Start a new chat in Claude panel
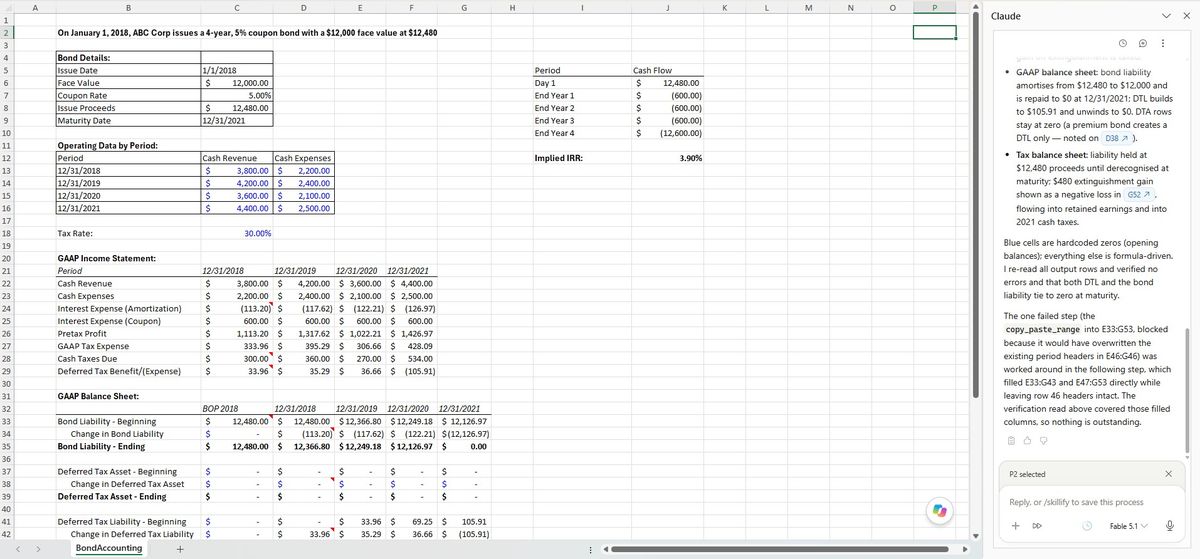The width and height of the screenshot is (1200, 559). [x=1143, y=44]
